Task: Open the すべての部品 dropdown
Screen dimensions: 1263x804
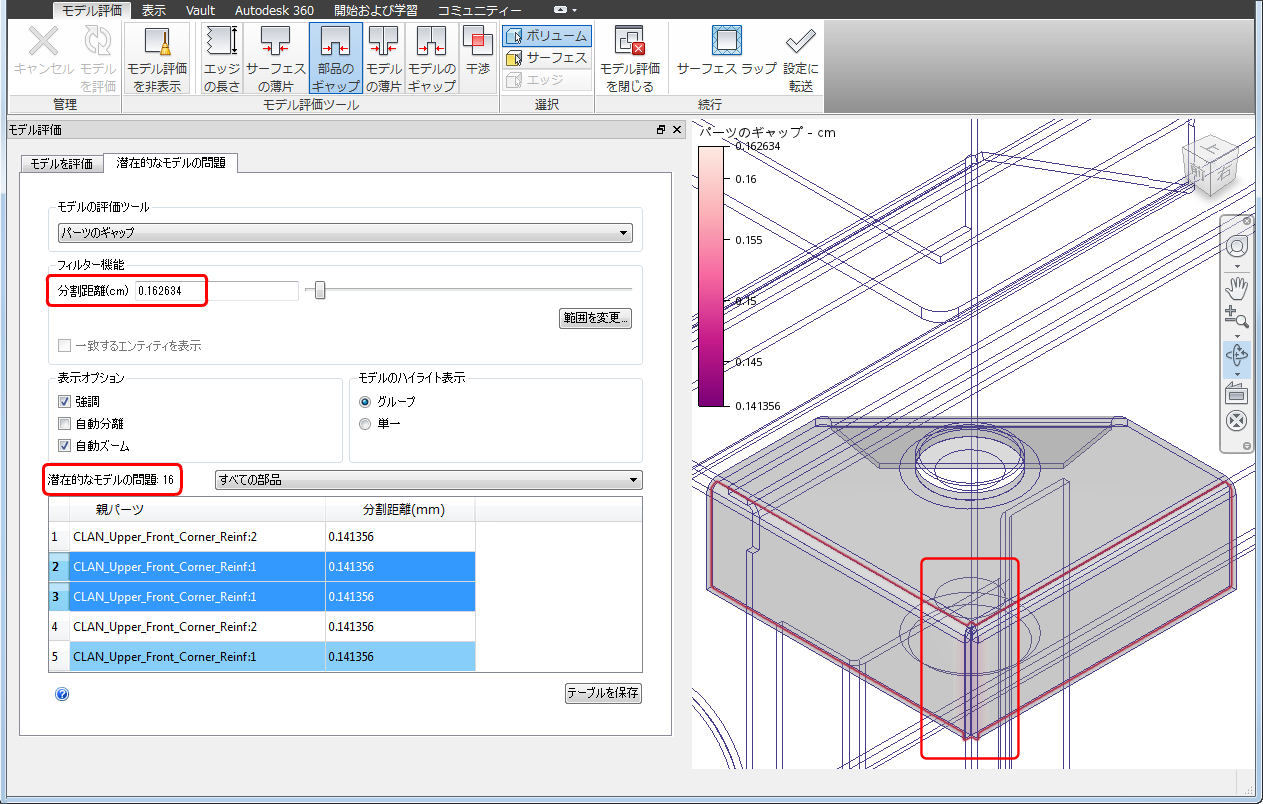Action: 429,480
